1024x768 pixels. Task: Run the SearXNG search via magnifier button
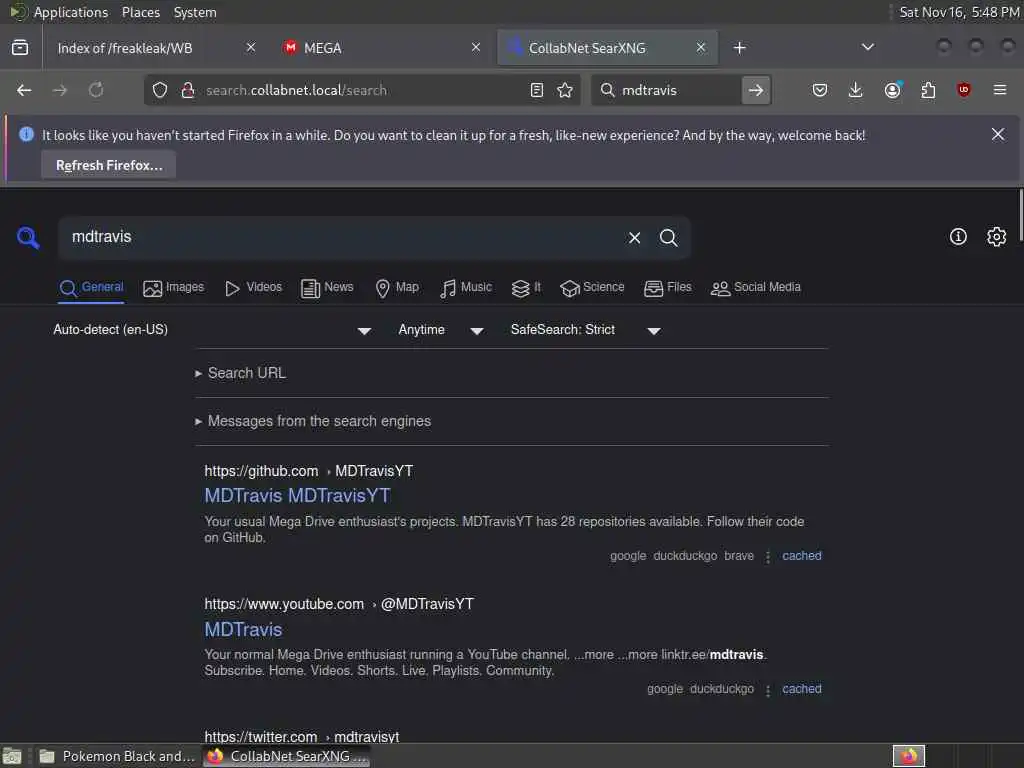(668, 238)
